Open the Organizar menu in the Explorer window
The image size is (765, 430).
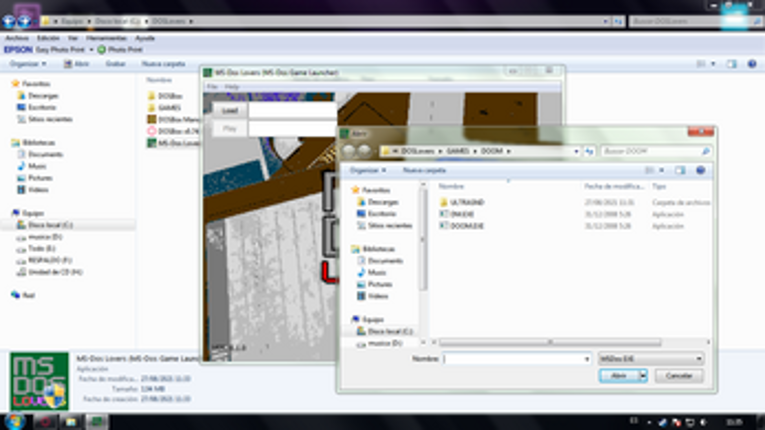point(28,64)
